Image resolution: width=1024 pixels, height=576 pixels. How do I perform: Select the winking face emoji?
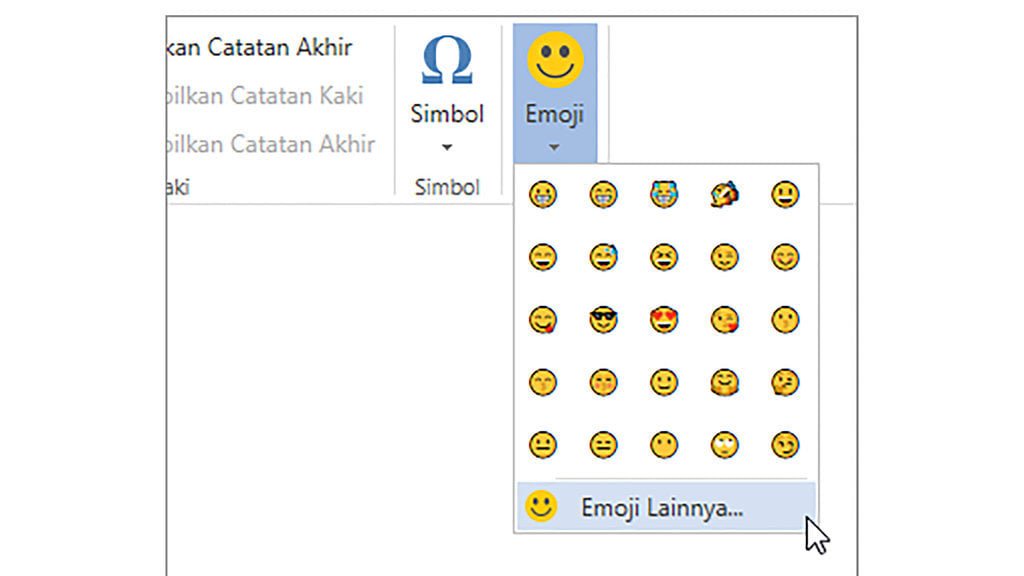(x=725, y=256)
